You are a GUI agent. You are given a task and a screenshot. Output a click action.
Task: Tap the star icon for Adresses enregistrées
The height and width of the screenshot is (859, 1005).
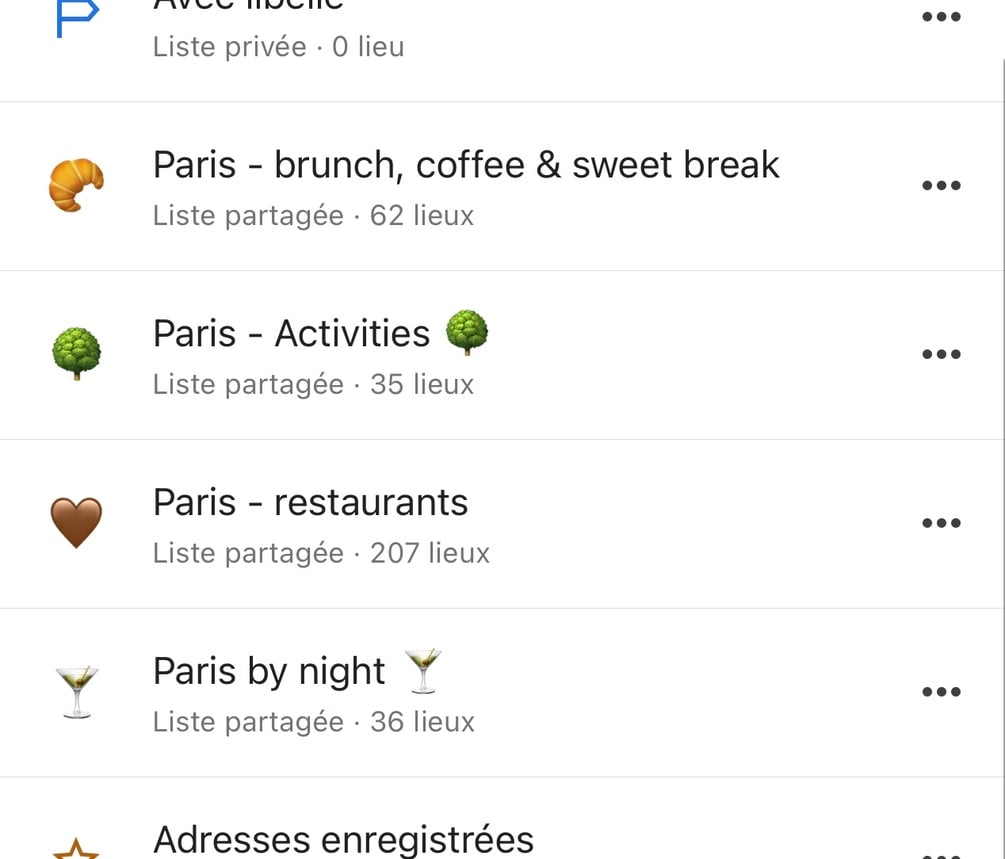[x=76, y=848]
